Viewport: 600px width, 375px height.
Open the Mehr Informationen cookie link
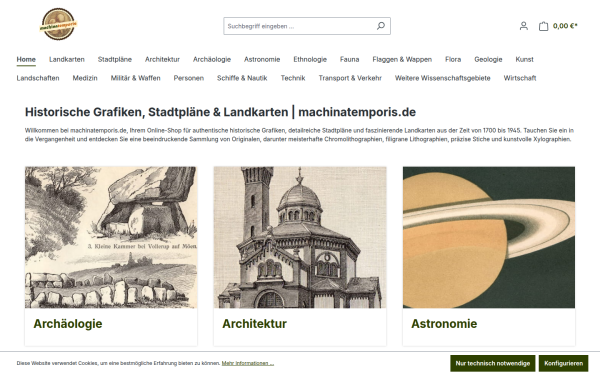tap(248, 363)
